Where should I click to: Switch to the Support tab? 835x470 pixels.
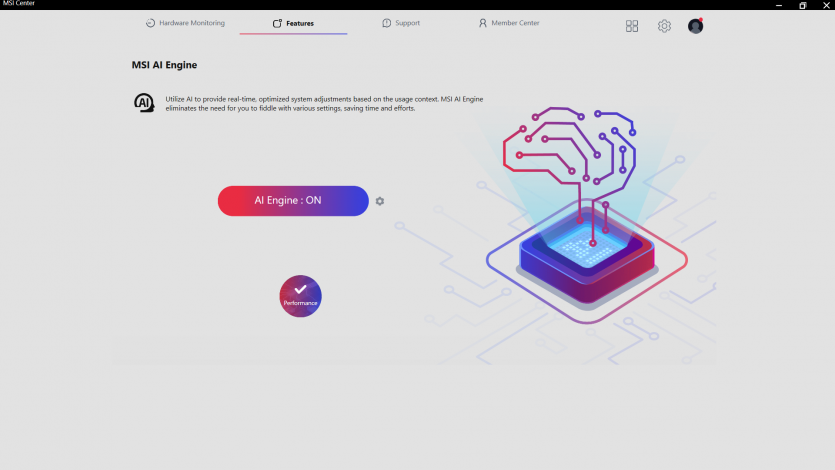pyautogui.click(x=406, y=23)
